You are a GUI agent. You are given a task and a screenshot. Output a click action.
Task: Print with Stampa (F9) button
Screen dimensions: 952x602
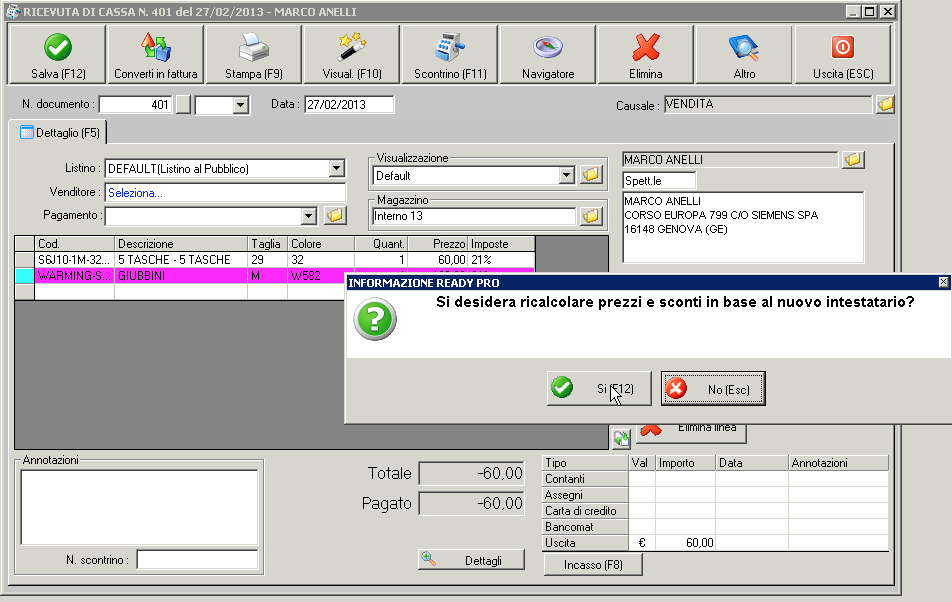coord(254,55)
